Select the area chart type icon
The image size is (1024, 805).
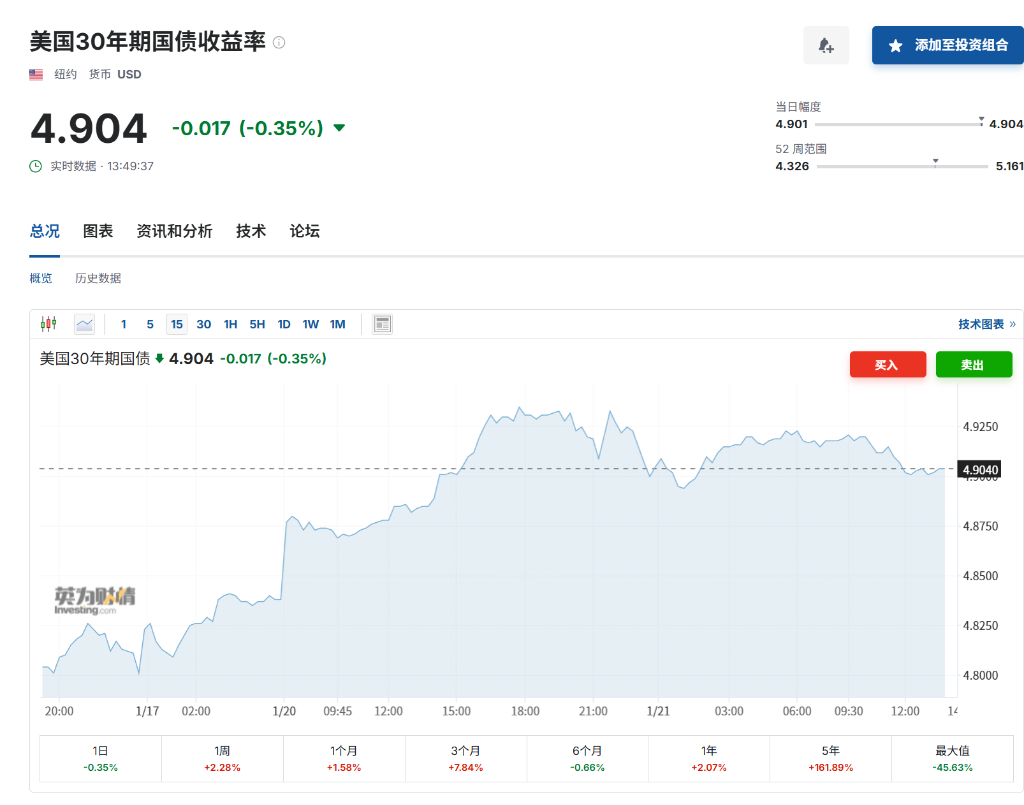tap(84, 324)
